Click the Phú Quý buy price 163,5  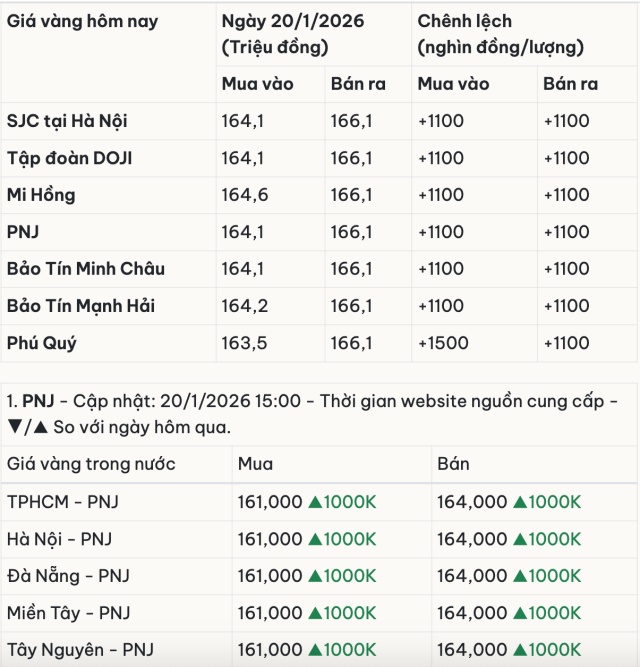[245, 343]
